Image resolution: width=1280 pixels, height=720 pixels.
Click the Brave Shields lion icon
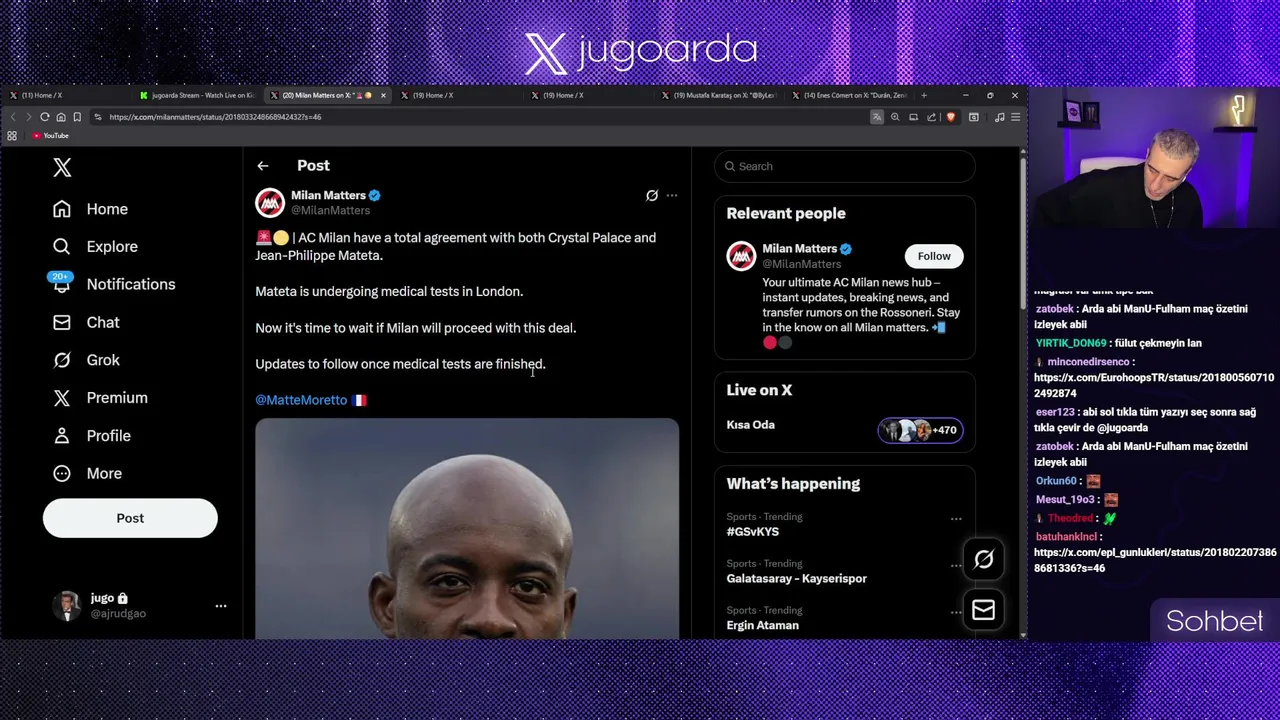coord(950,117)
